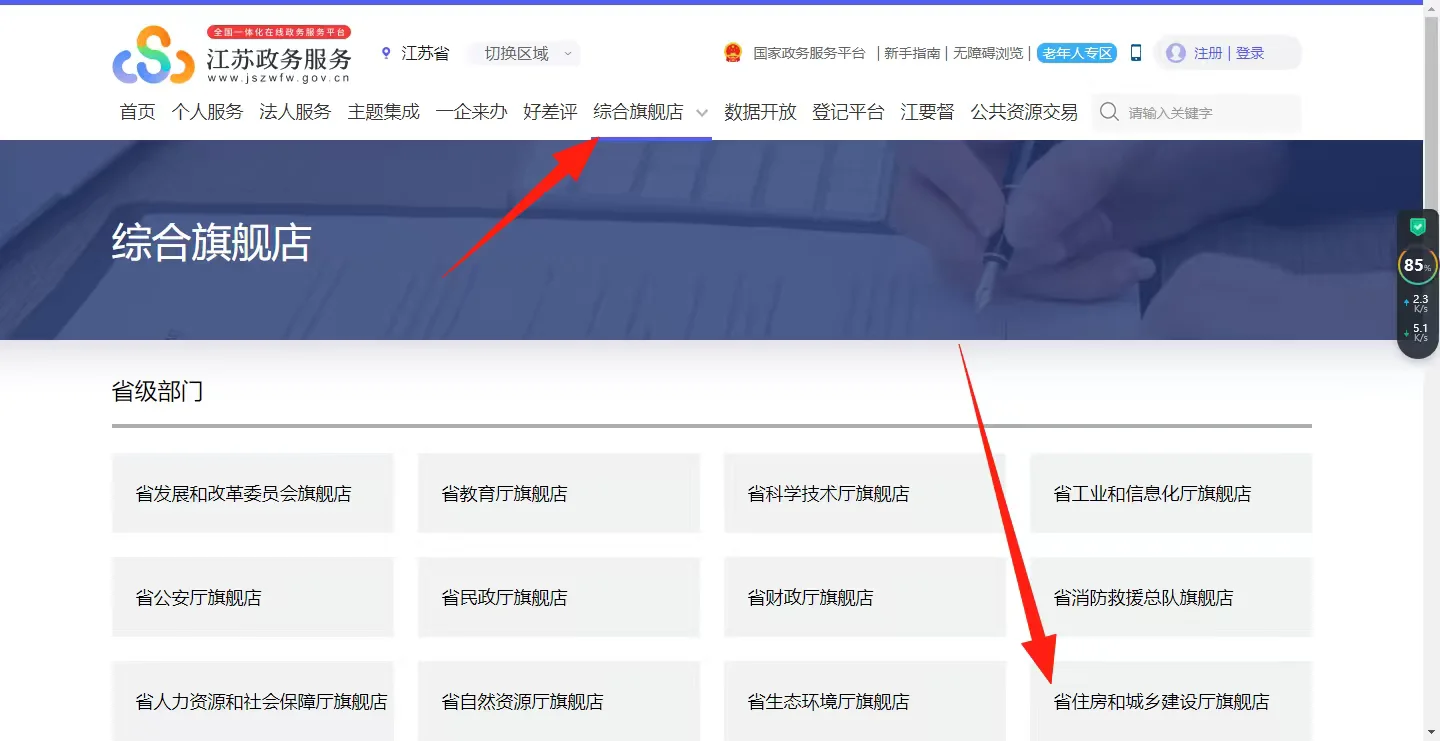Click the user avatar icon near 注册
Screen dimensions: 1440x741
[1175, 53]
